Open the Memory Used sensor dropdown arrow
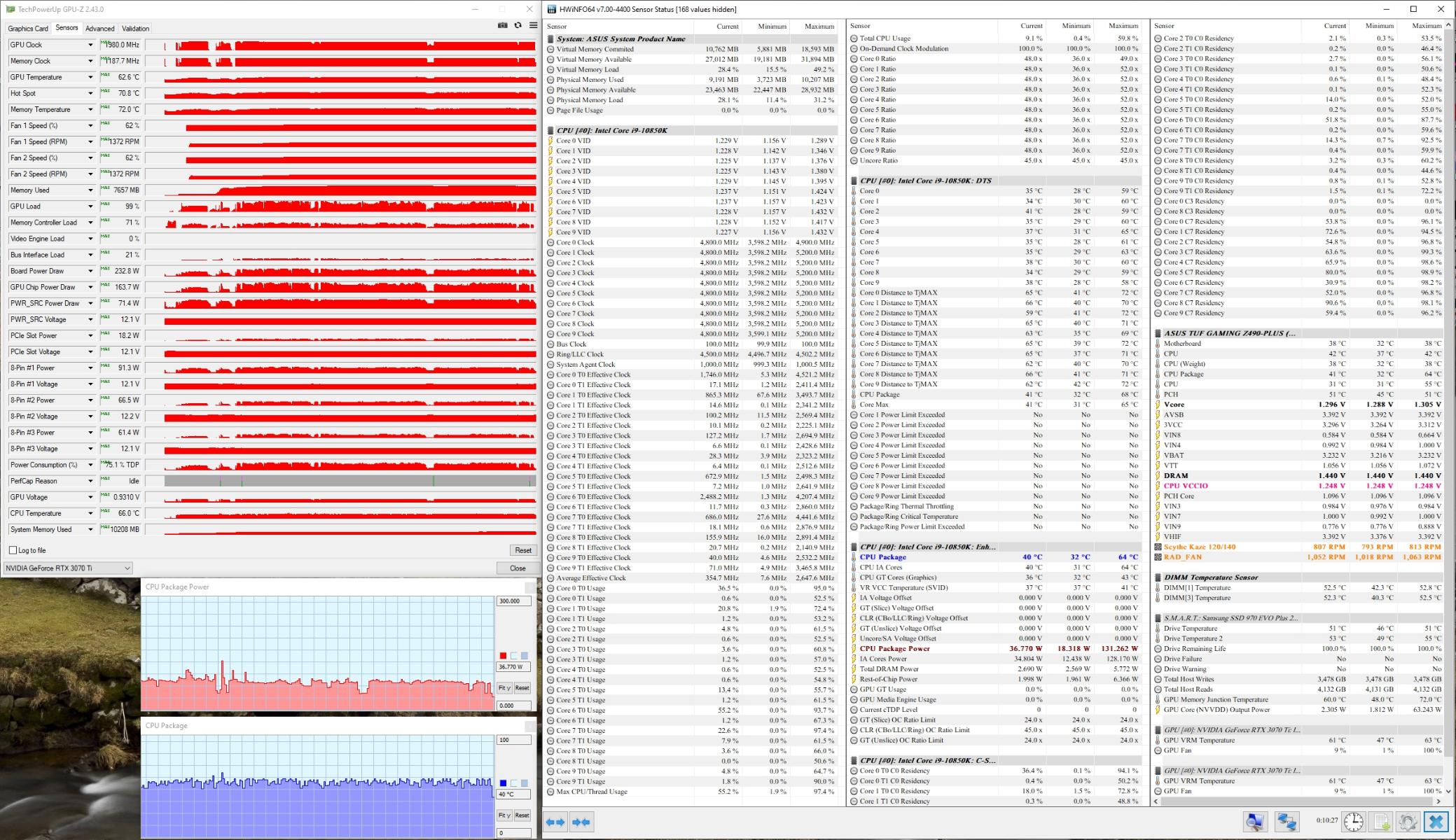Screen dimensions: 1456x840 tap(90, 190)
